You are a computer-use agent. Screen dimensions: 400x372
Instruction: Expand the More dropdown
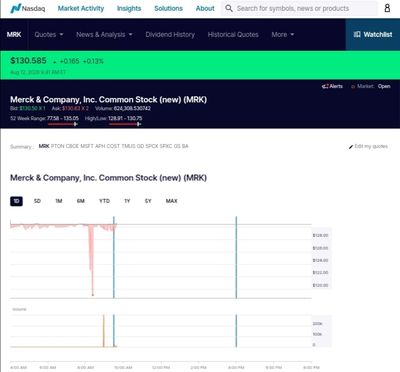283,34
